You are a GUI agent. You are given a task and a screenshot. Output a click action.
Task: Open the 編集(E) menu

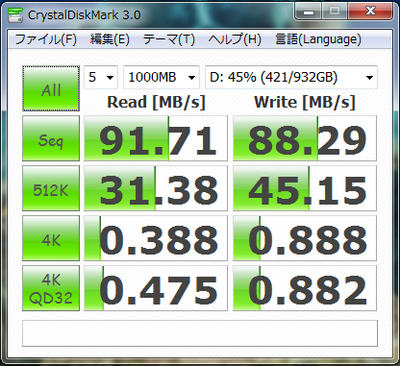[110, 40]
